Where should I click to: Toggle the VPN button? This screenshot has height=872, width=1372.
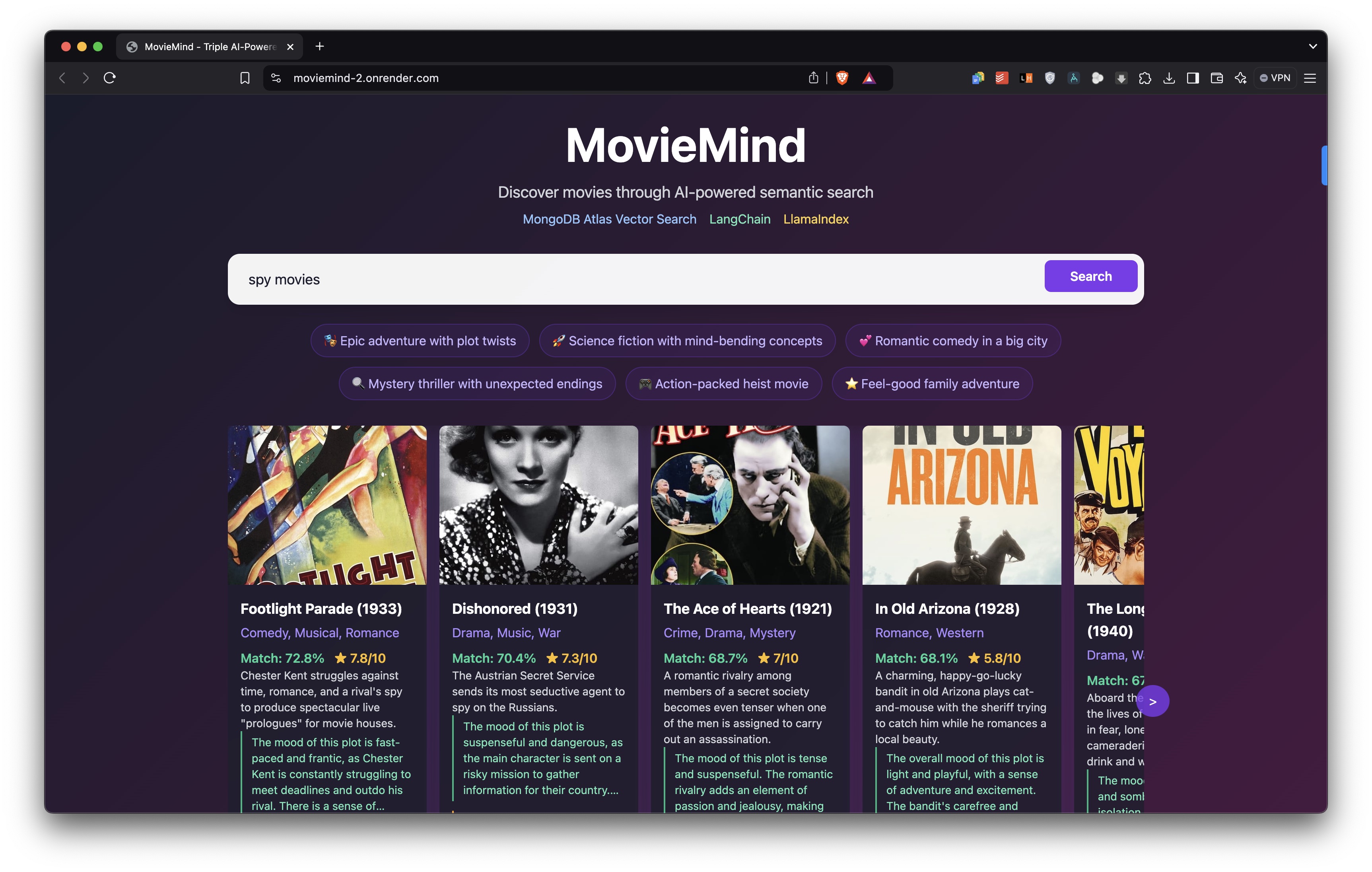point(1275,78)
